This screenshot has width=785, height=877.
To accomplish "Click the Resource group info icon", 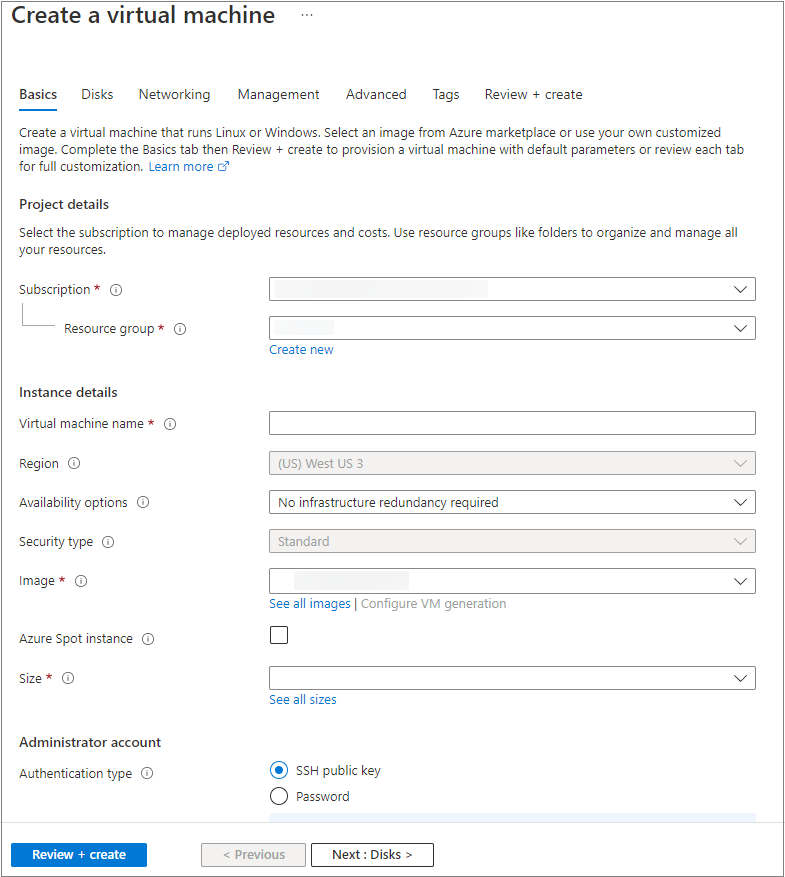I will click(x=179, y=328).
